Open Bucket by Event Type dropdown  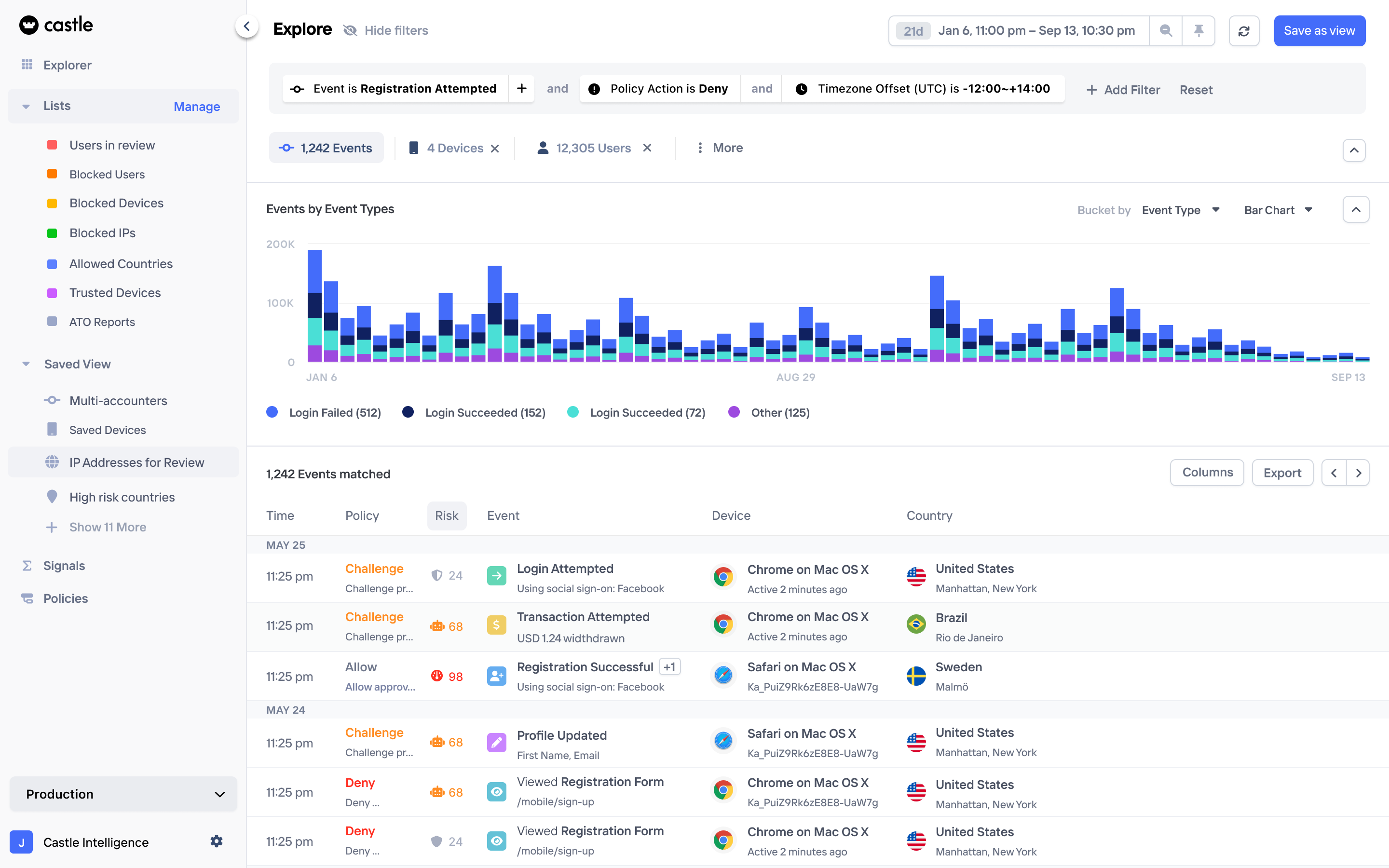click(x=1180, y=210)
